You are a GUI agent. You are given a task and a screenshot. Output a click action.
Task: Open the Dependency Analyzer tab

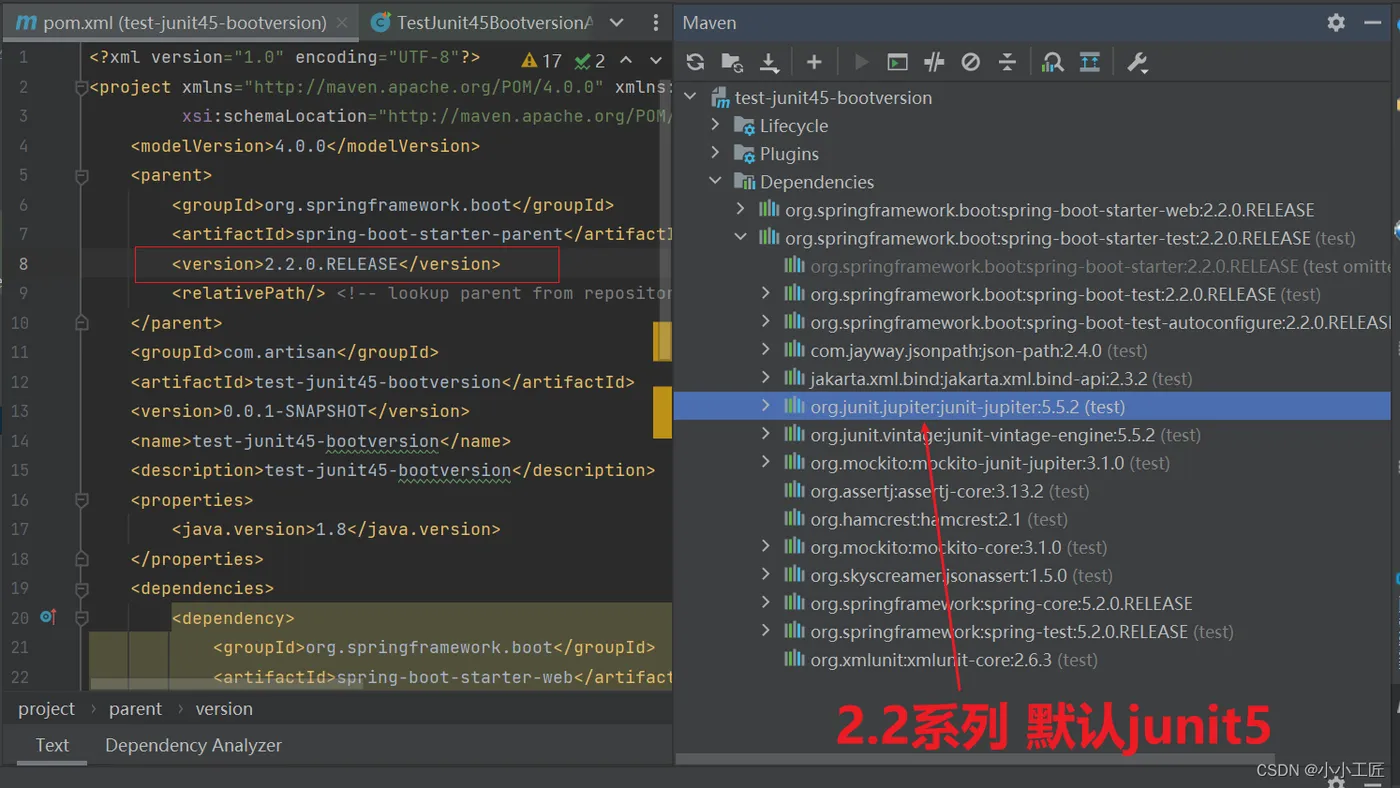click(x=193, y=745)
